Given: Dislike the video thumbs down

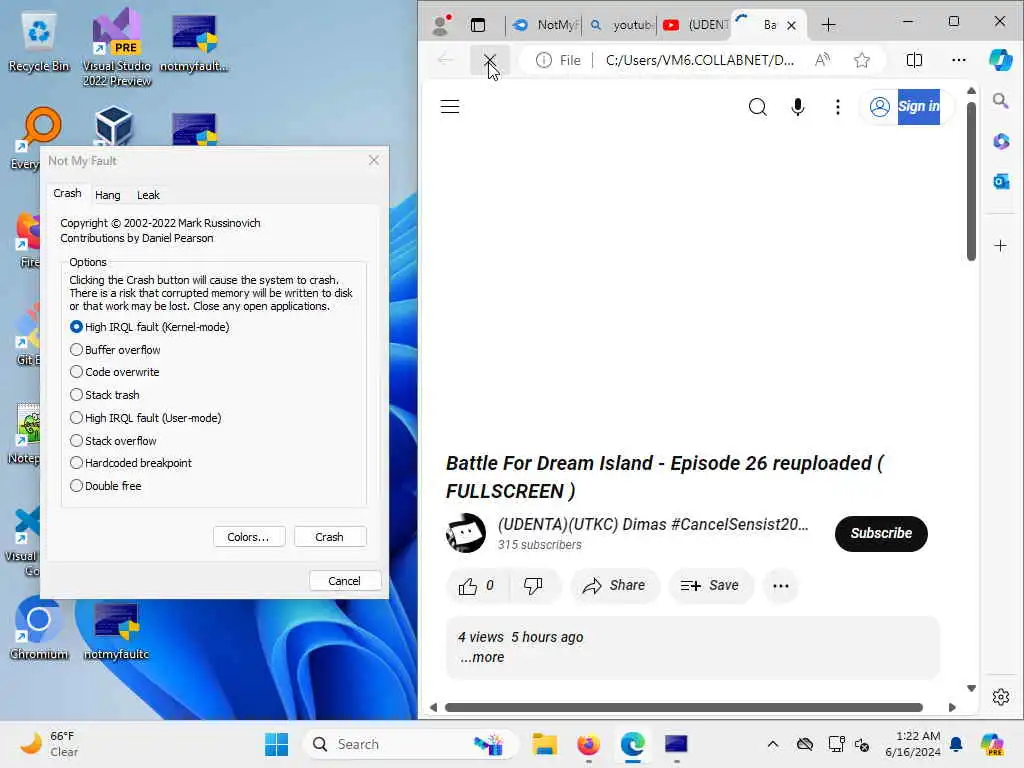Looking at the screenshot, I should tap(534, 586).
